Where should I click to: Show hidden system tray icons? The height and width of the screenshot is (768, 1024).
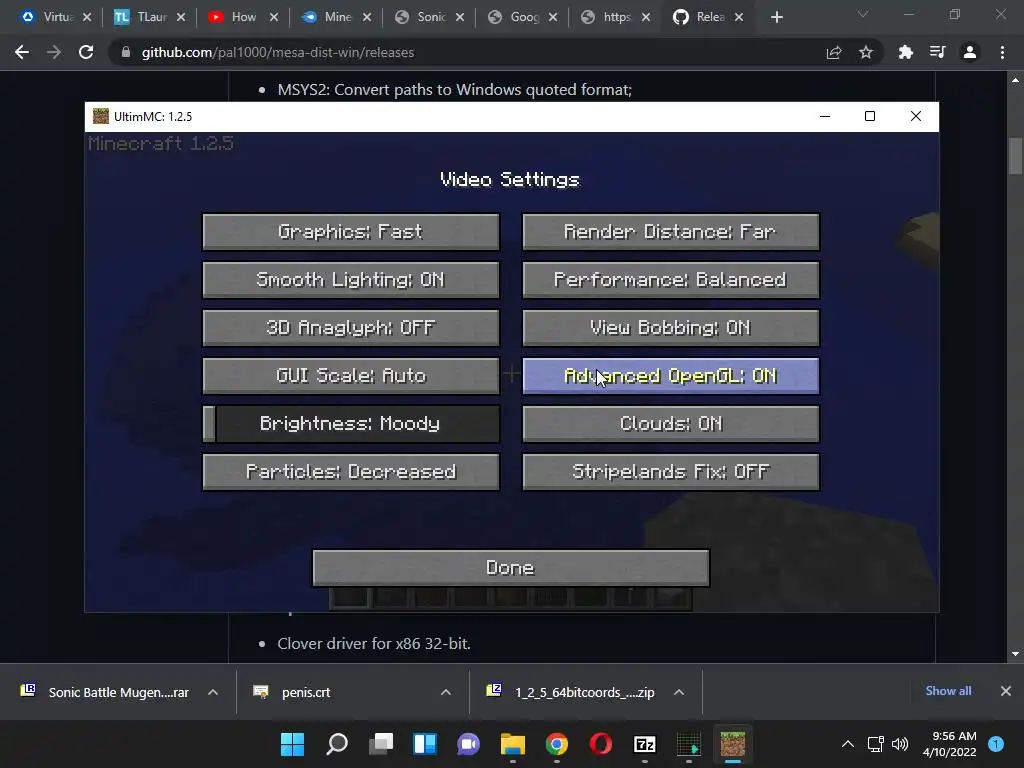(x=848, y=744)
